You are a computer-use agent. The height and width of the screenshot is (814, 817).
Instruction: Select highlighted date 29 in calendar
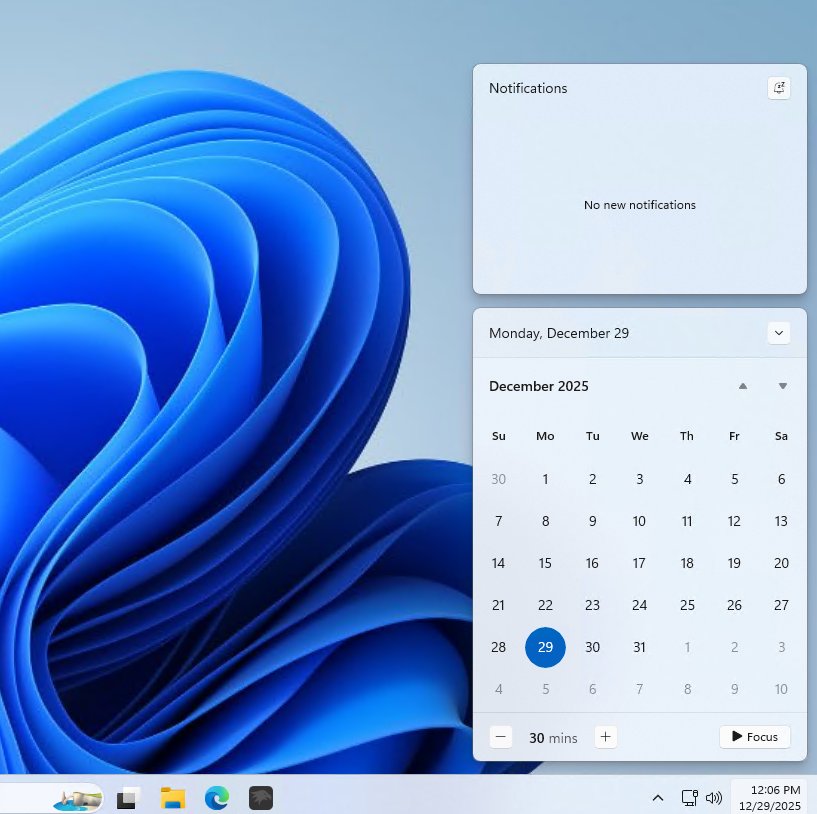tap(545, 647)
